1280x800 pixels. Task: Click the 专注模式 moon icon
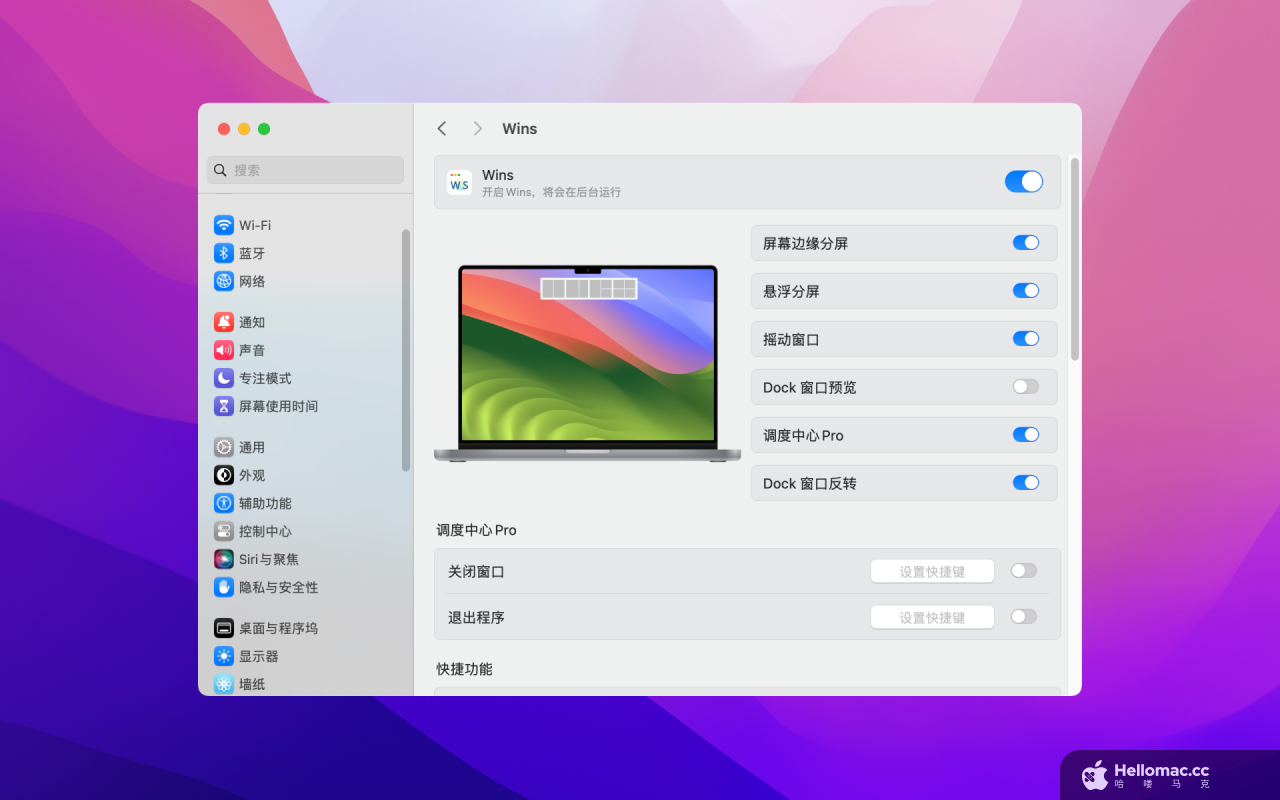(x=224, y=378)
